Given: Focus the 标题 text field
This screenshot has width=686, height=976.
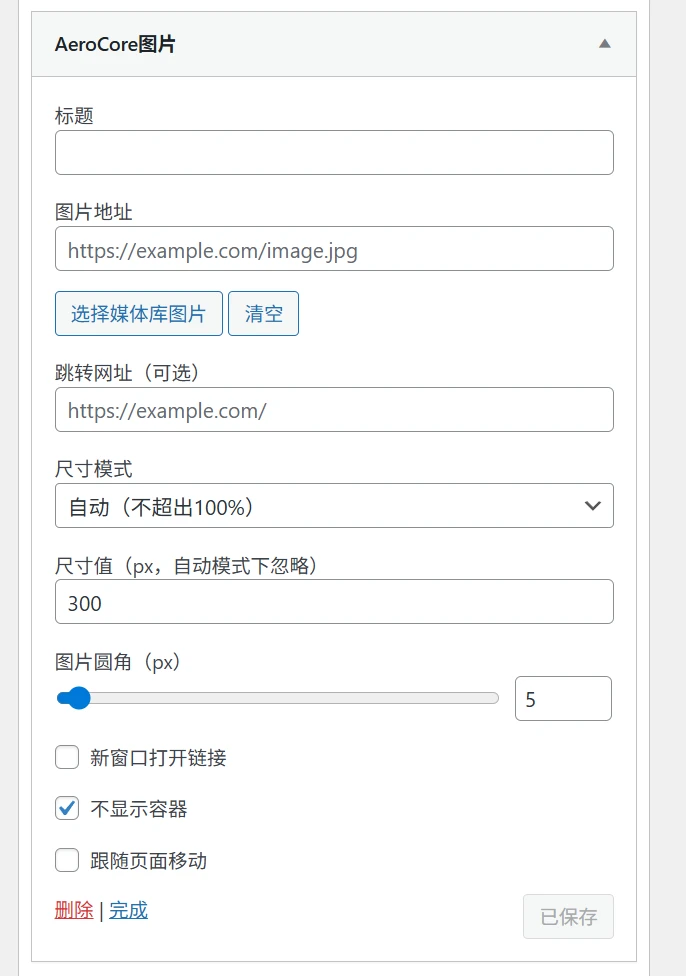Looking at the screenshot, I should 334,153.
